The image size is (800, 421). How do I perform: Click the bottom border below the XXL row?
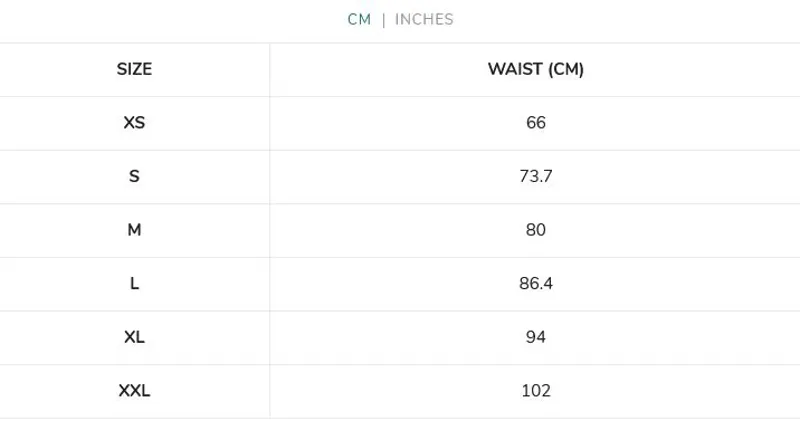[400, 418]
